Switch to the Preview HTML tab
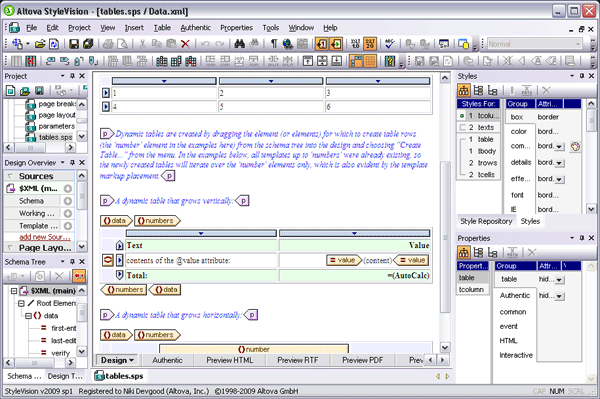Screen dimensions: 600x399 pyautogui.click(x=230, y=360)
